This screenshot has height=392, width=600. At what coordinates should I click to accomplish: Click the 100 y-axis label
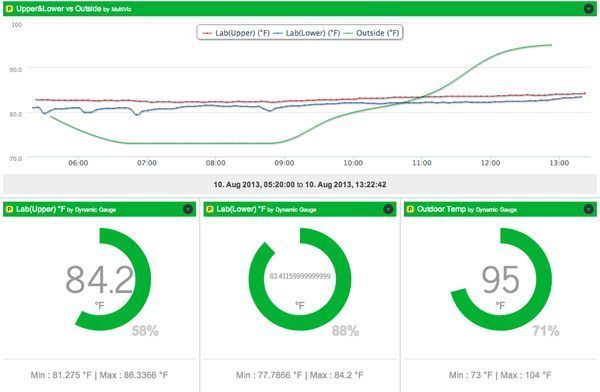point(16,24)
